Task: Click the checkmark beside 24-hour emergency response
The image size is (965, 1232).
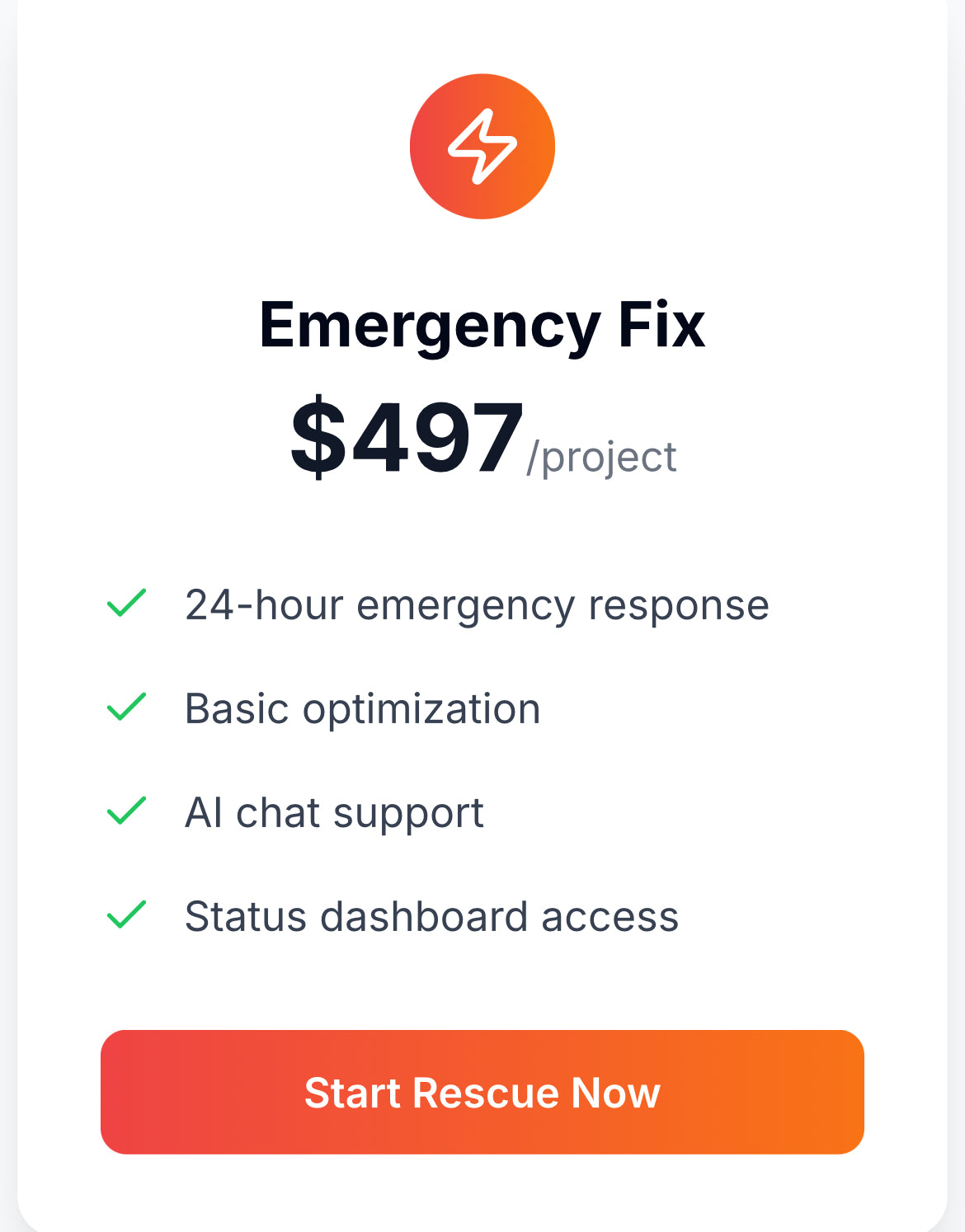Action: coord(126,603)
